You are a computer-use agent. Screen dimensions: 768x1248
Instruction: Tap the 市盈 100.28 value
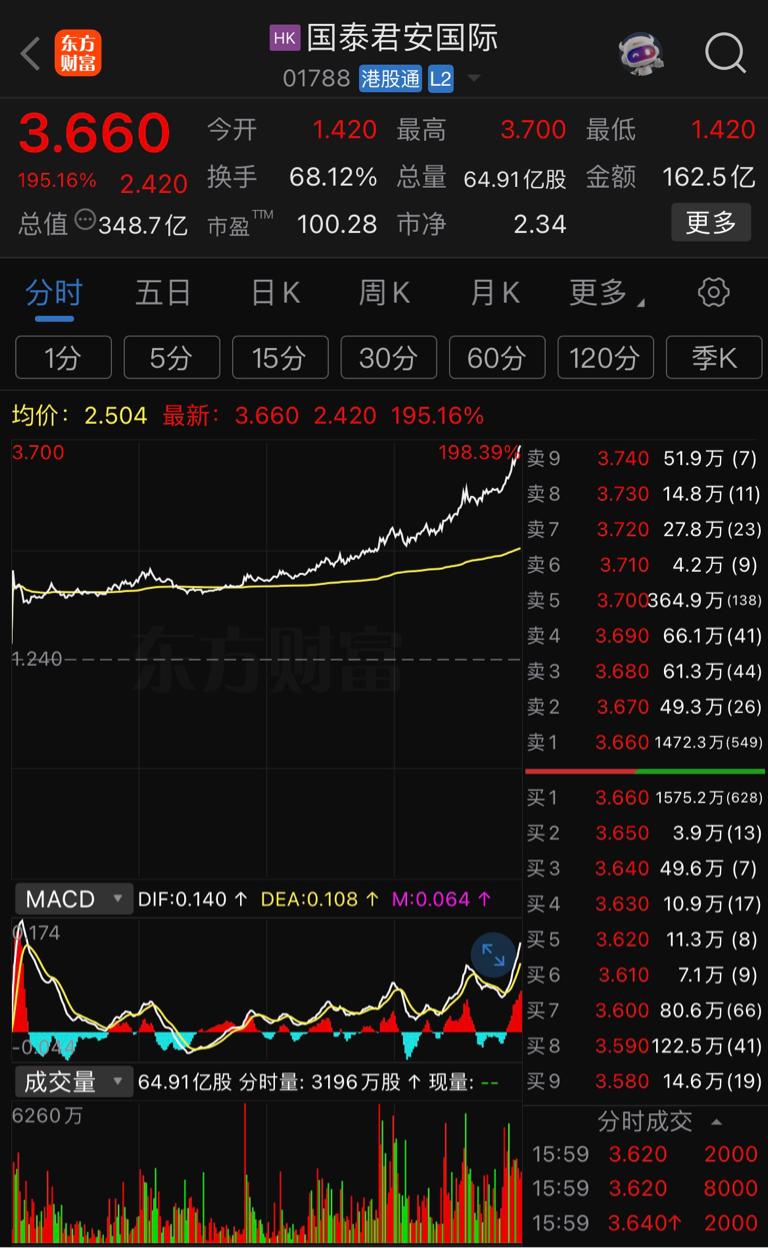pyautogui.click(x=337, y=224)
